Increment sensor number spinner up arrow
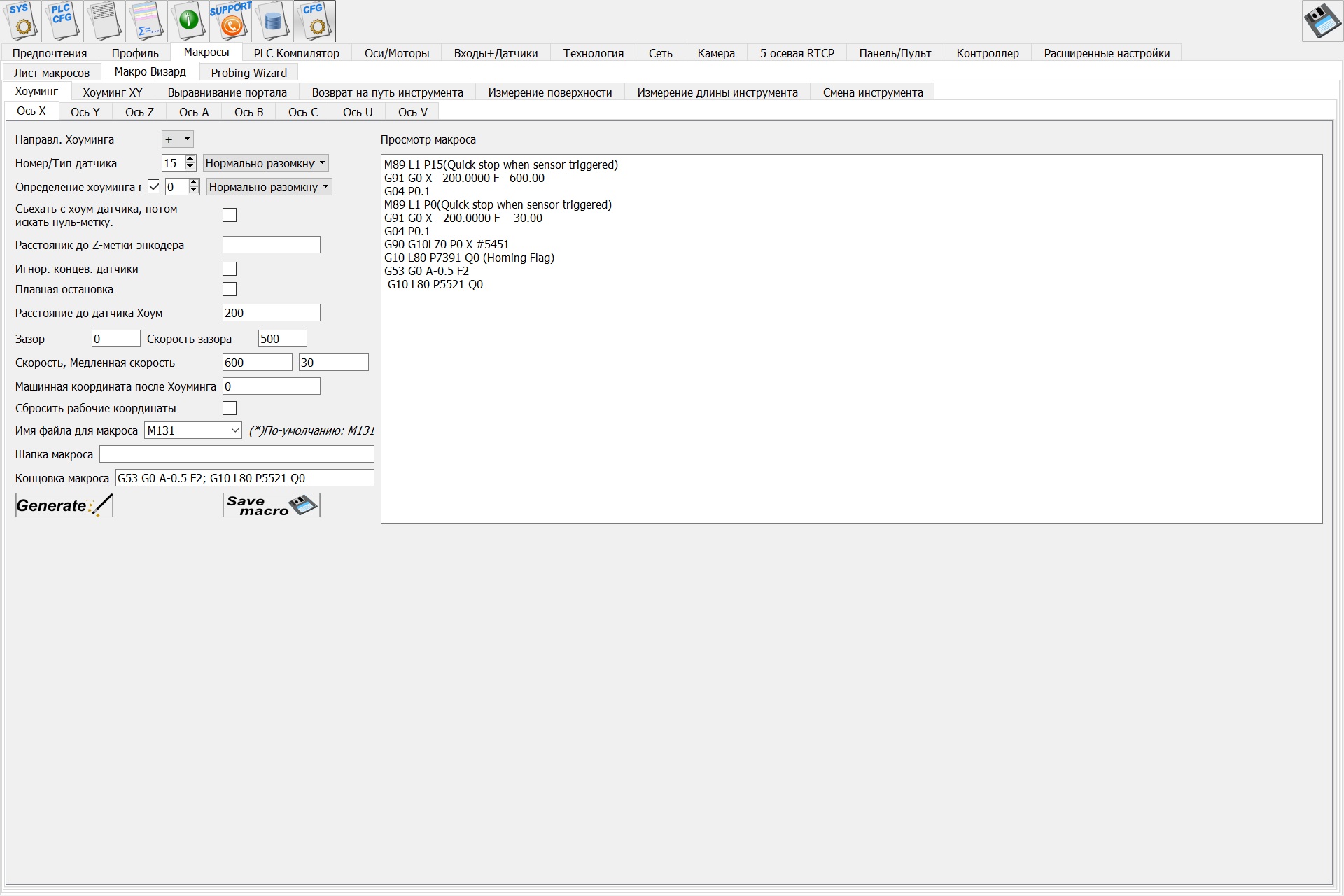Screen dimensions: 1344x896 [190, 160]
